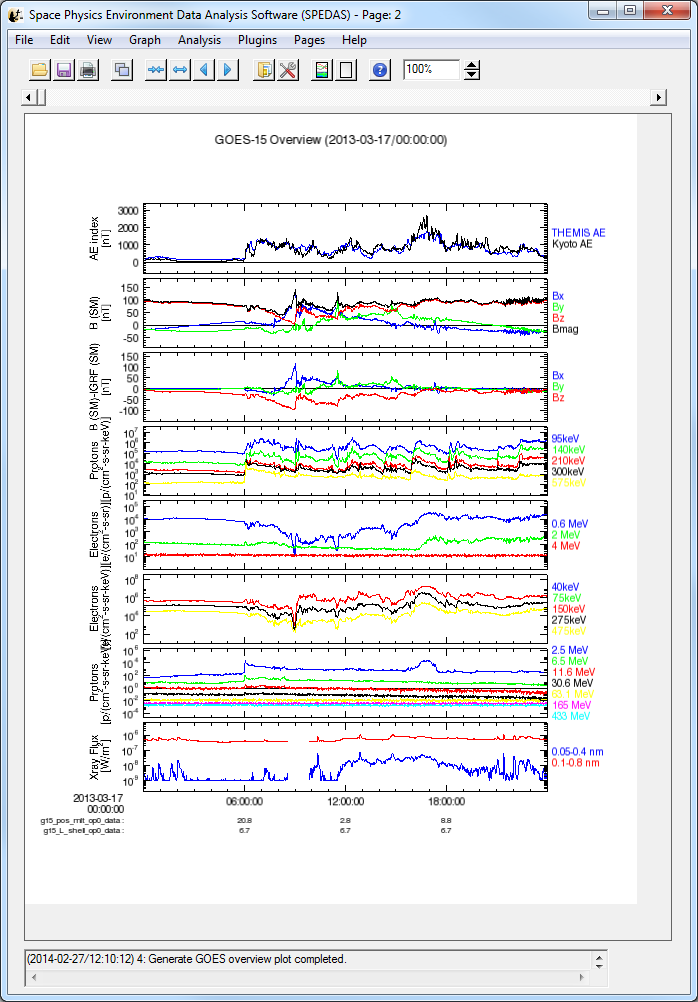The image size is (698, 1002).
Task: Click the reduce time range arrows icon
Action: [156, 70]
